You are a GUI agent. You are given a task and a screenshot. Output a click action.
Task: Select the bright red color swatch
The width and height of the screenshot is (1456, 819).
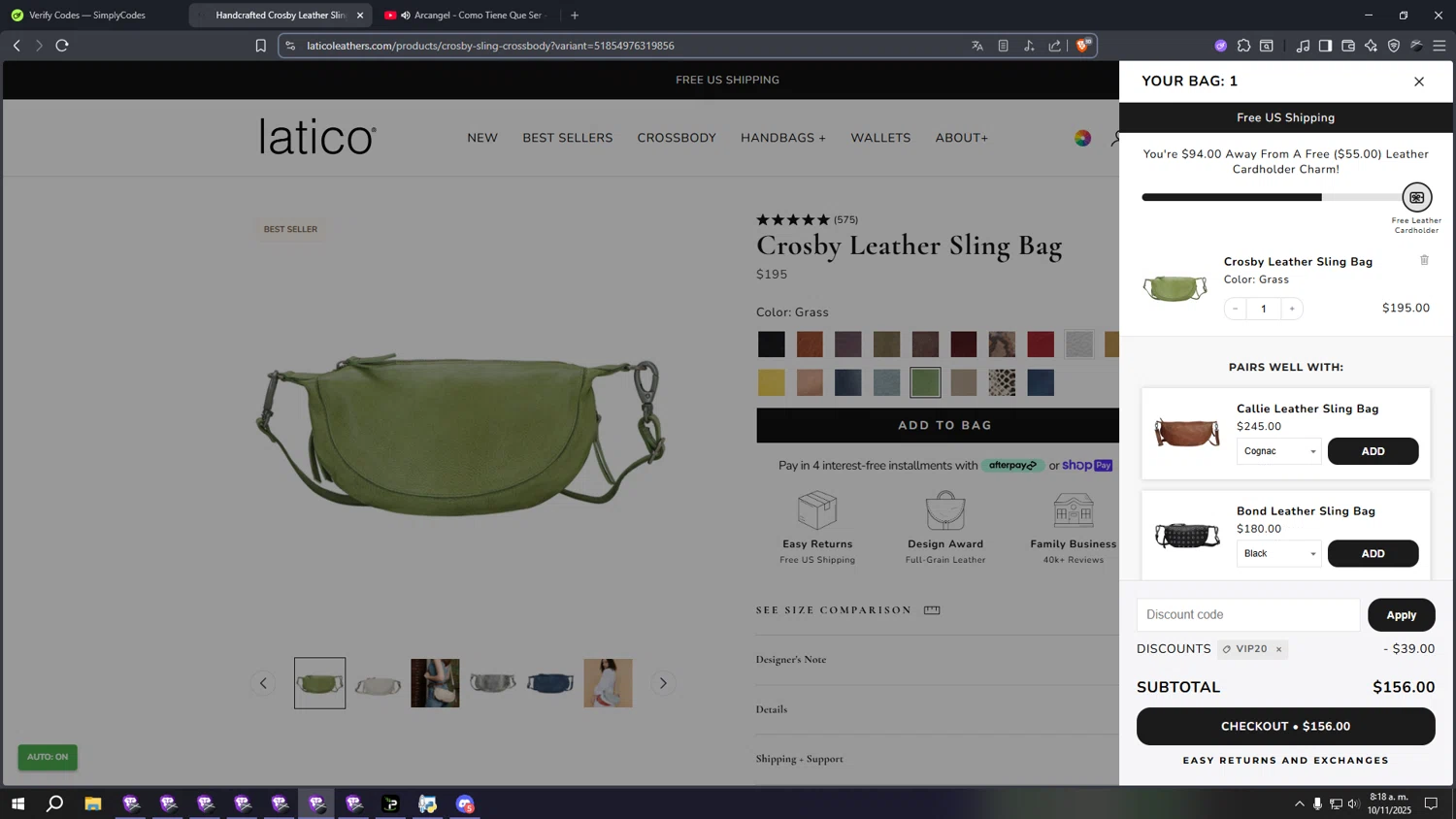point(1041,344)
